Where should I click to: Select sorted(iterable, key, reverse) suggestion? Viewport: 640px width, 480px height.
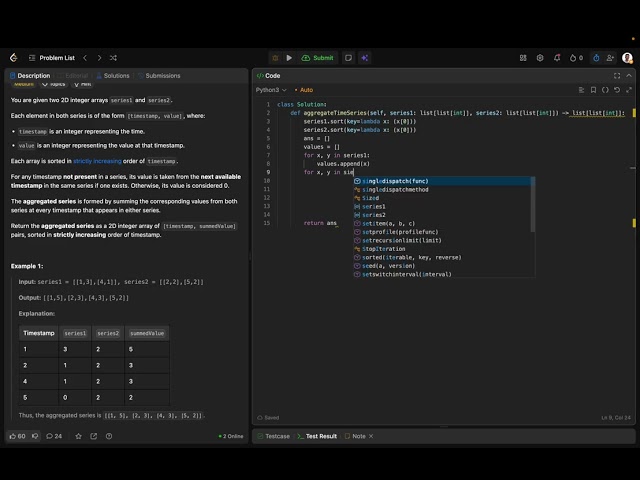click(442, 257)
